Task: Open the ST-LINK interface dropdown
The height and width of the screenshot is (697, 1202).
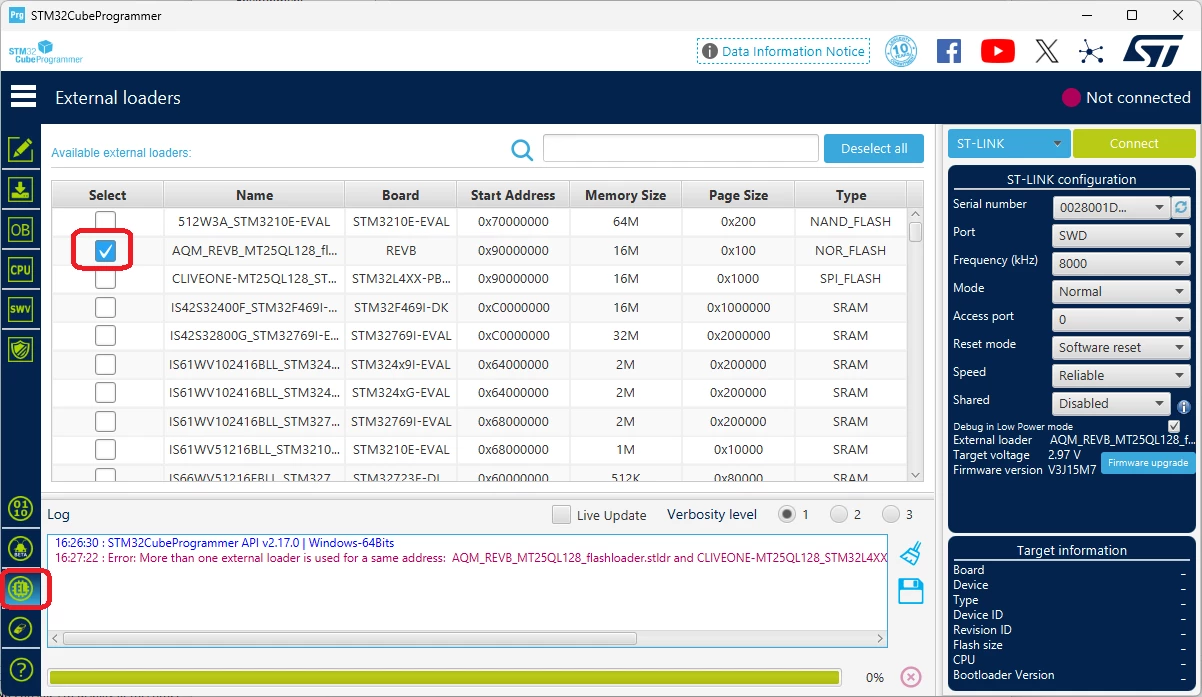Action: pos(1009,143)
